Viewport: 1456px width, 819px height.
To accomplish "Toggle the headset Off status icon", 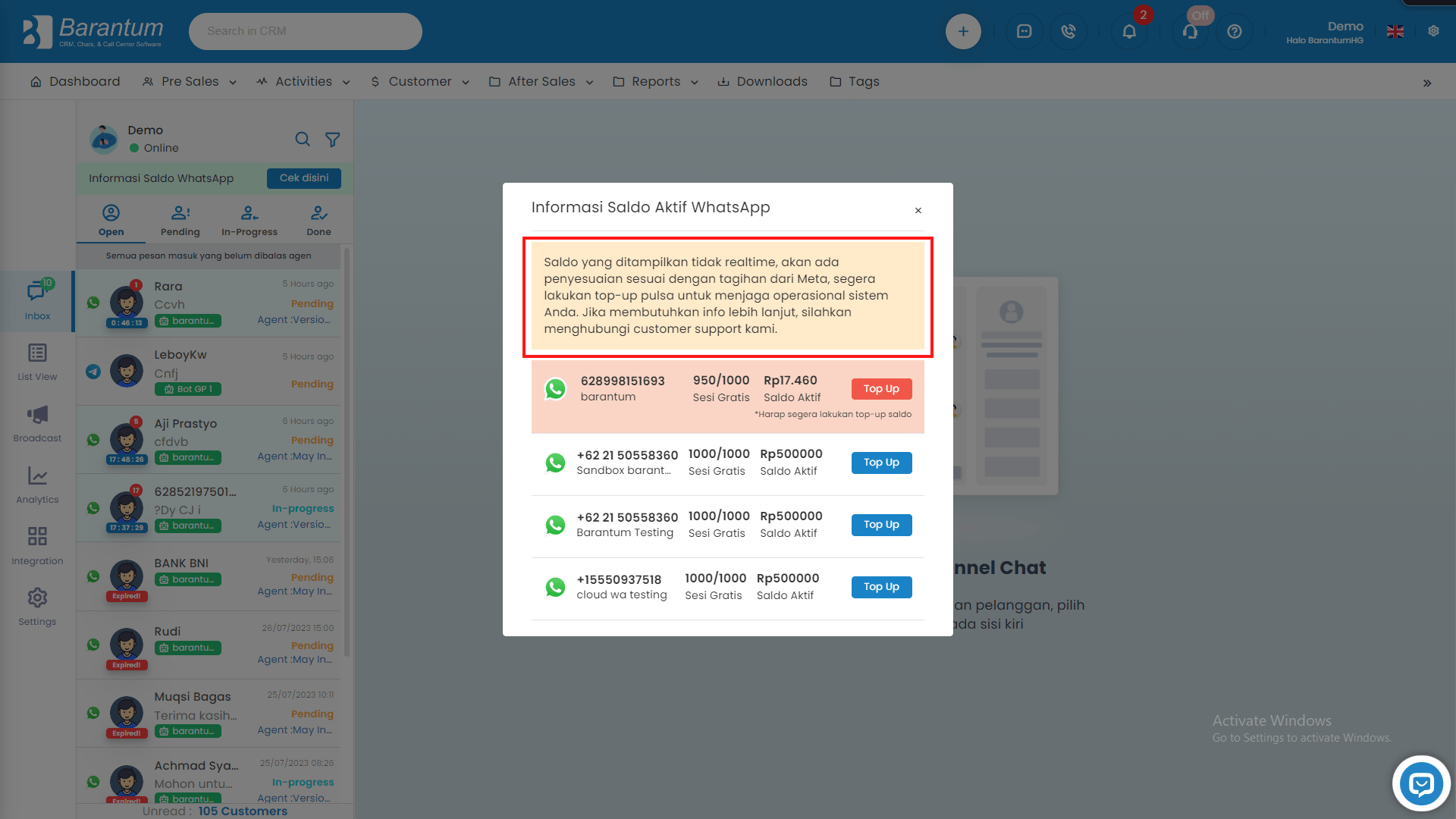I will (1190, 31).
